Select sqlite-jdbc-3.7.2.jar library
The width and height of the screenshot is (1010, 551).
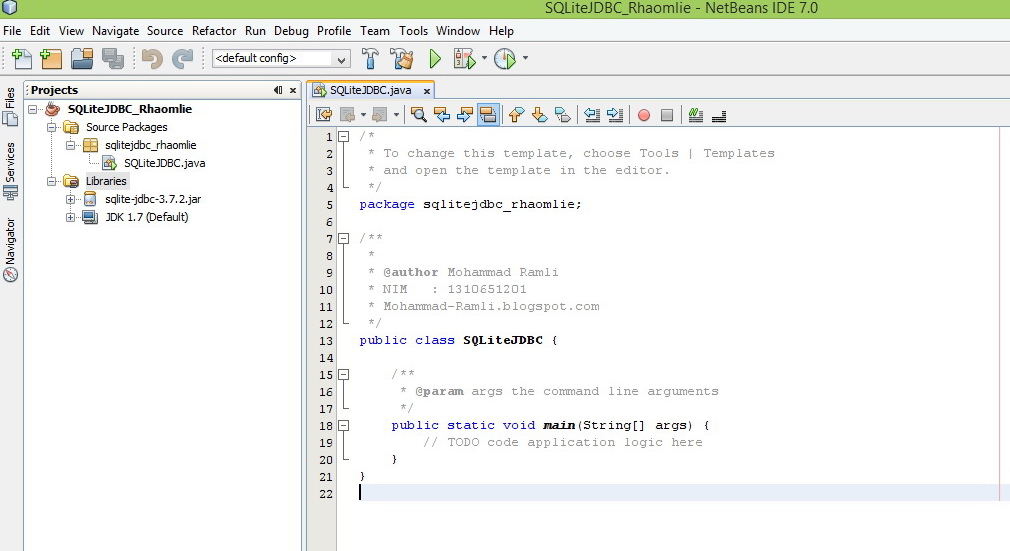pyautogui.click(x=153, y=199)
